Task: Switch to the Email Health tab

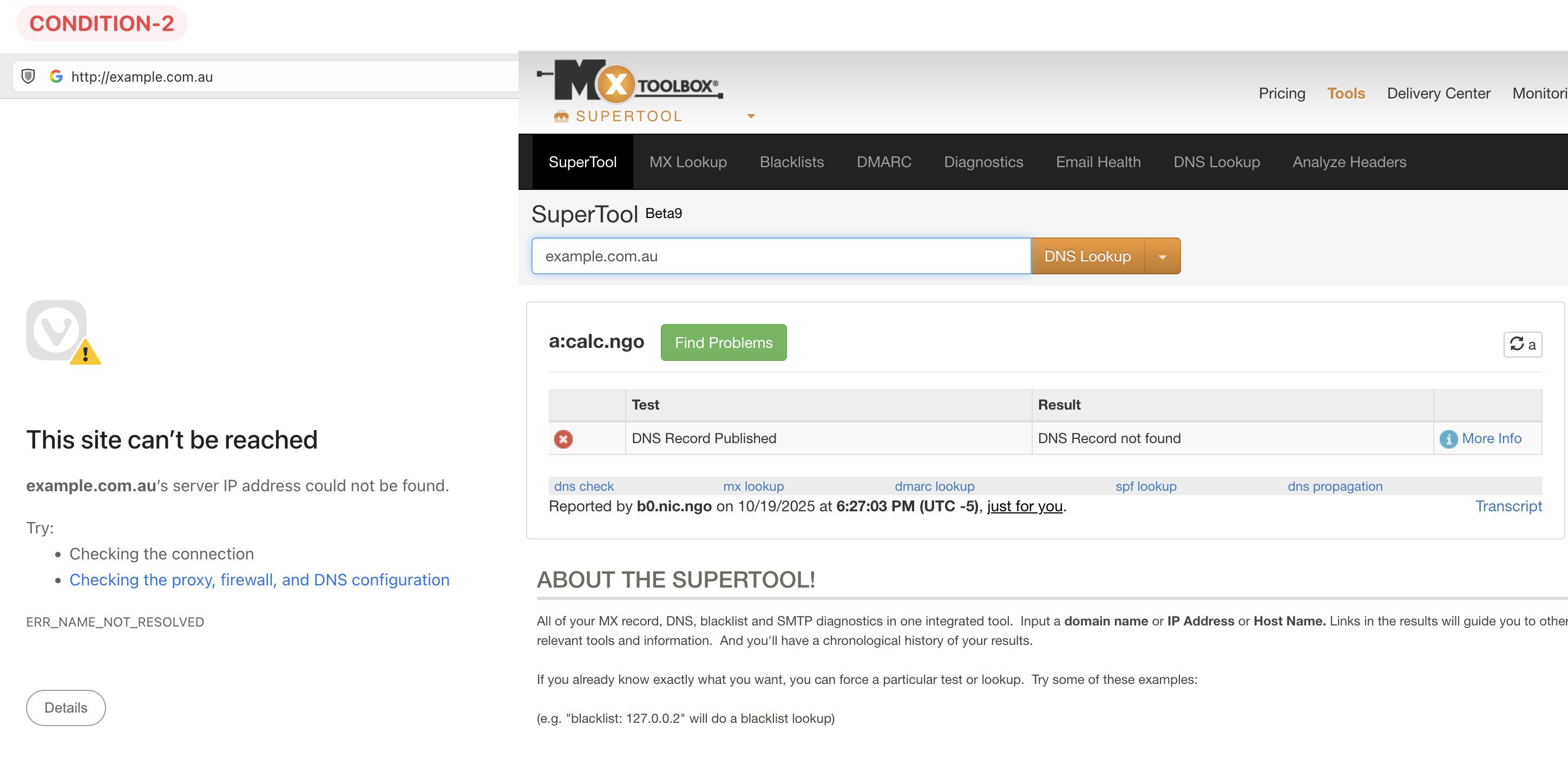Action: point(1098,162)
